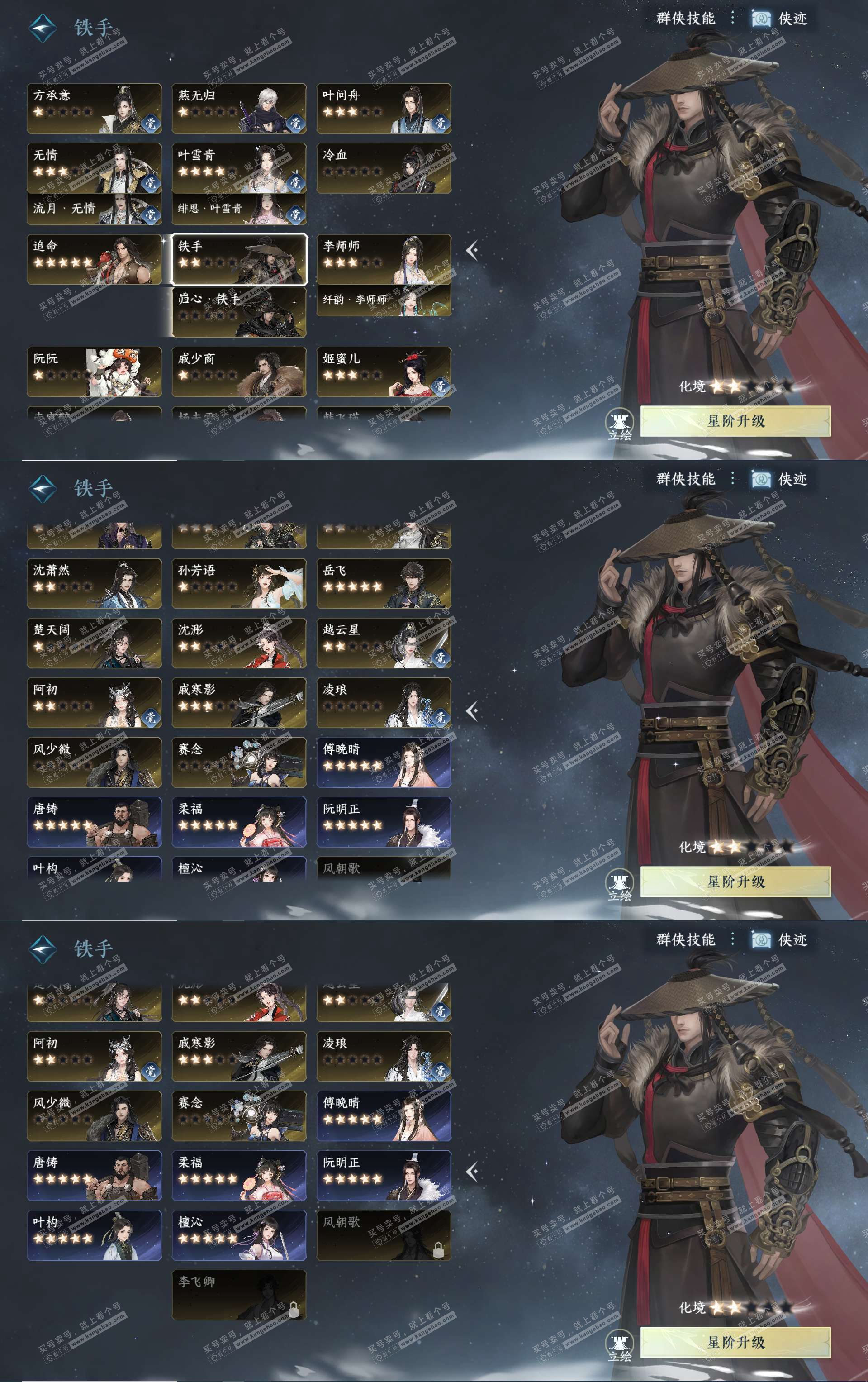Click the lock icon on 凤朝歌's card
This screenshot has height=1382, width=868.
tap(438, 1249)
